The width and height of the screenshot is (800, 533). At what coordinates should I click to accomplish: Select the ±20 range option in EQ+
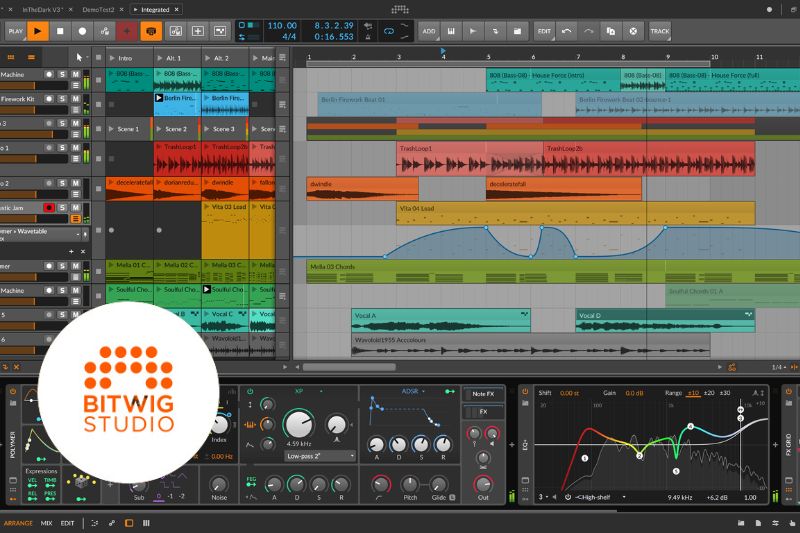pyautogui.click(x=708, y=393)
